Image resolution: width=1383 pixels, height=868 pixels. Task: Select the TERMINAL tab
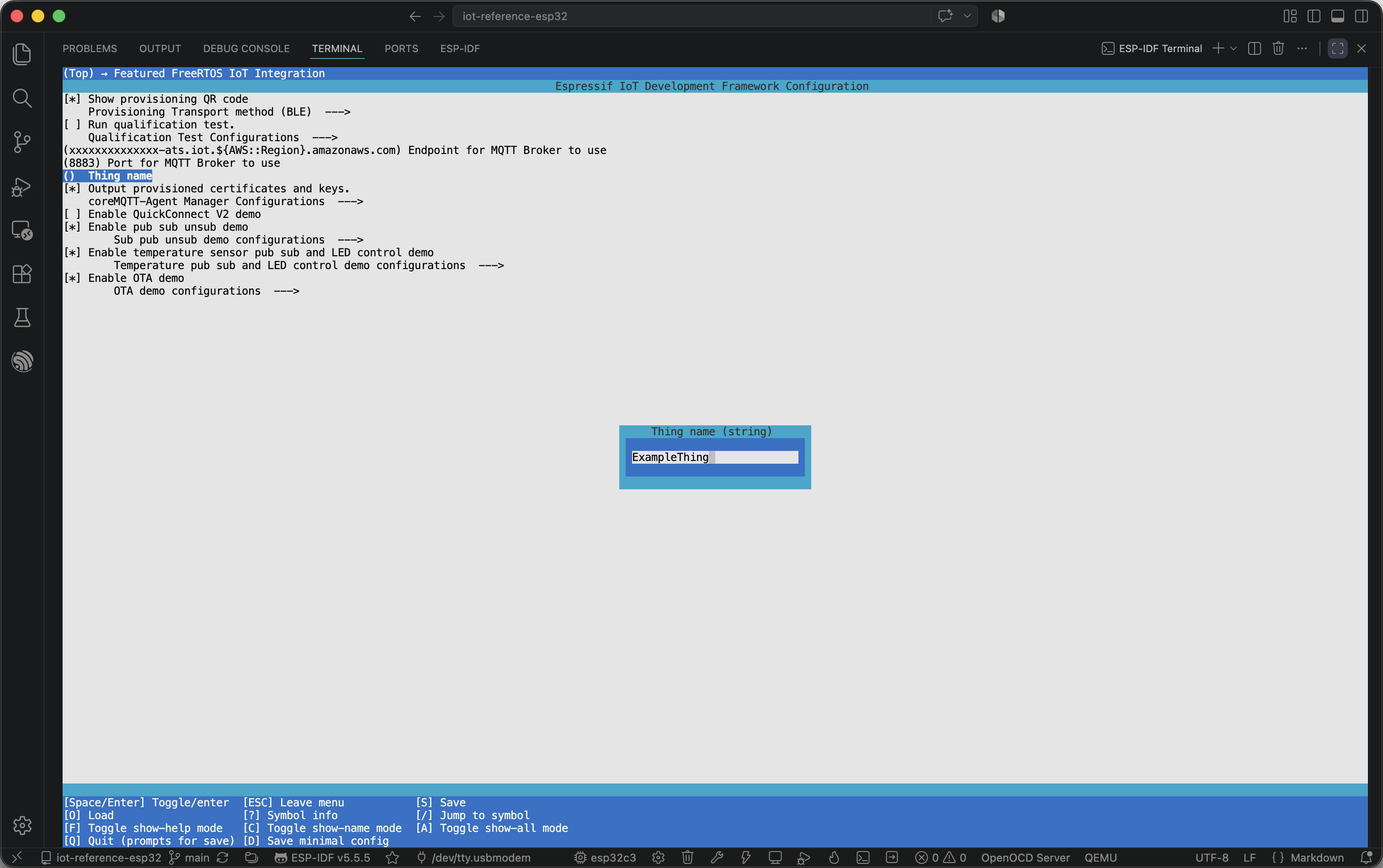coord(337,48)
